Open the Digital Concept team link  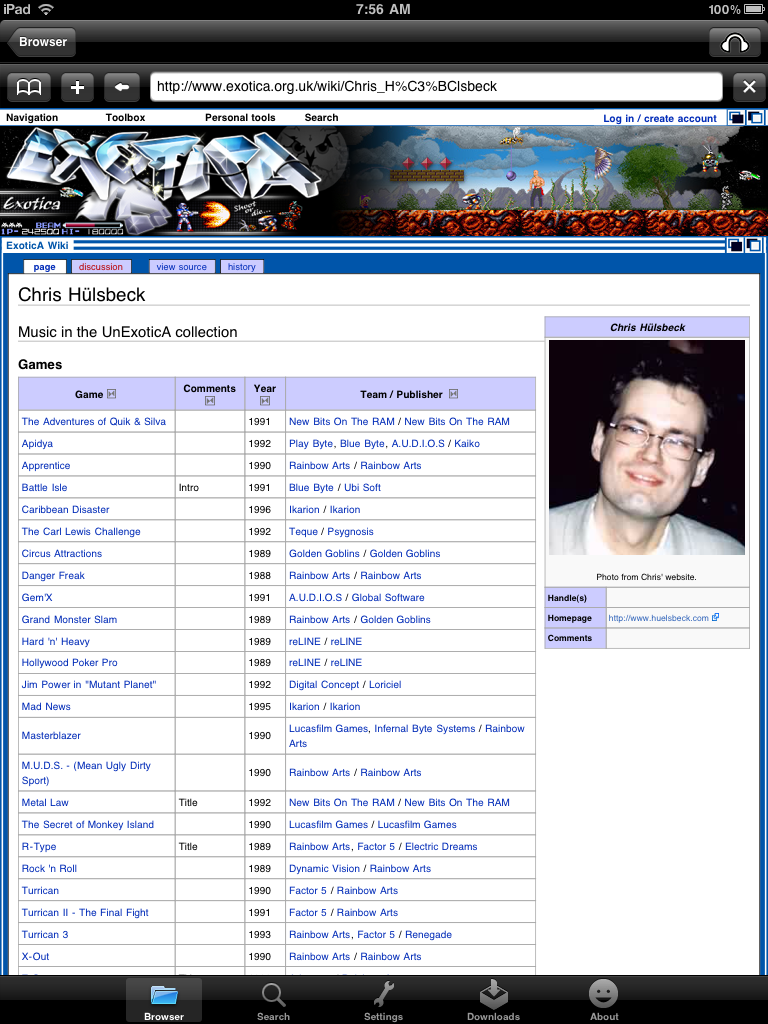[324, 684]
